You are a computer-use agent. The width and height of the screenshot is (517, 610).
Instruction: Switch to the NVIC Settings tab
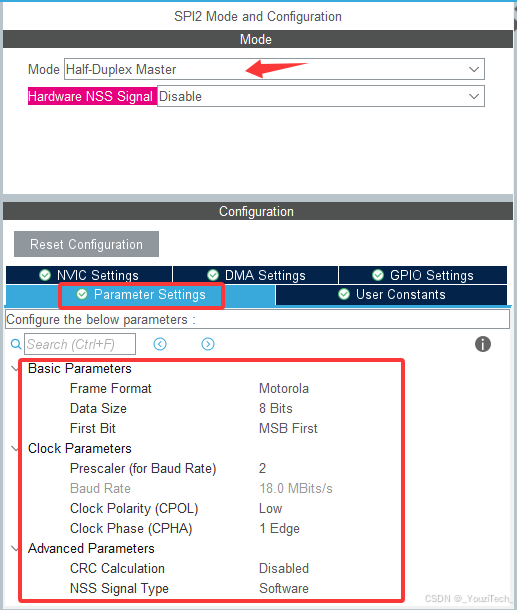click(89, 275)
